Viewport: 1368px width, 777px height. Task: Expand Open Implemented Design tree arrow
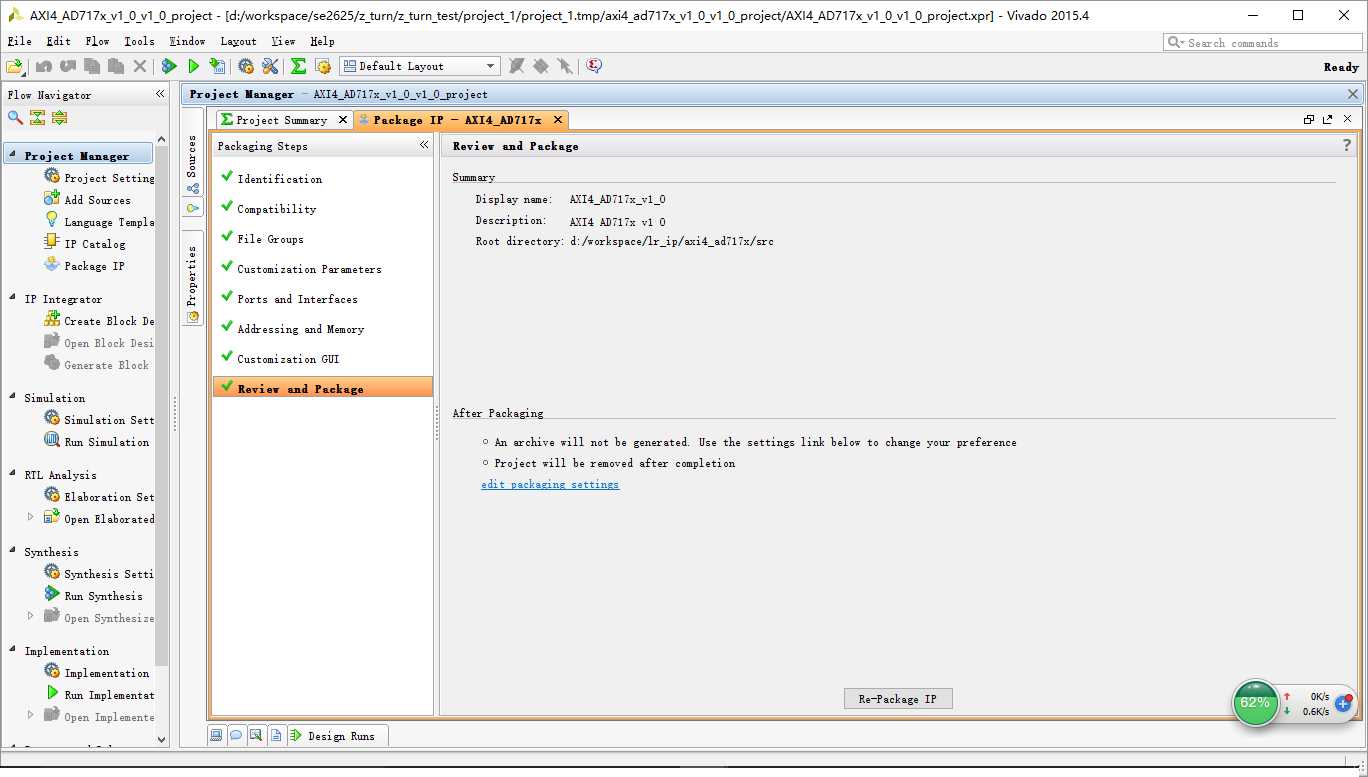(x=30, y=715)
